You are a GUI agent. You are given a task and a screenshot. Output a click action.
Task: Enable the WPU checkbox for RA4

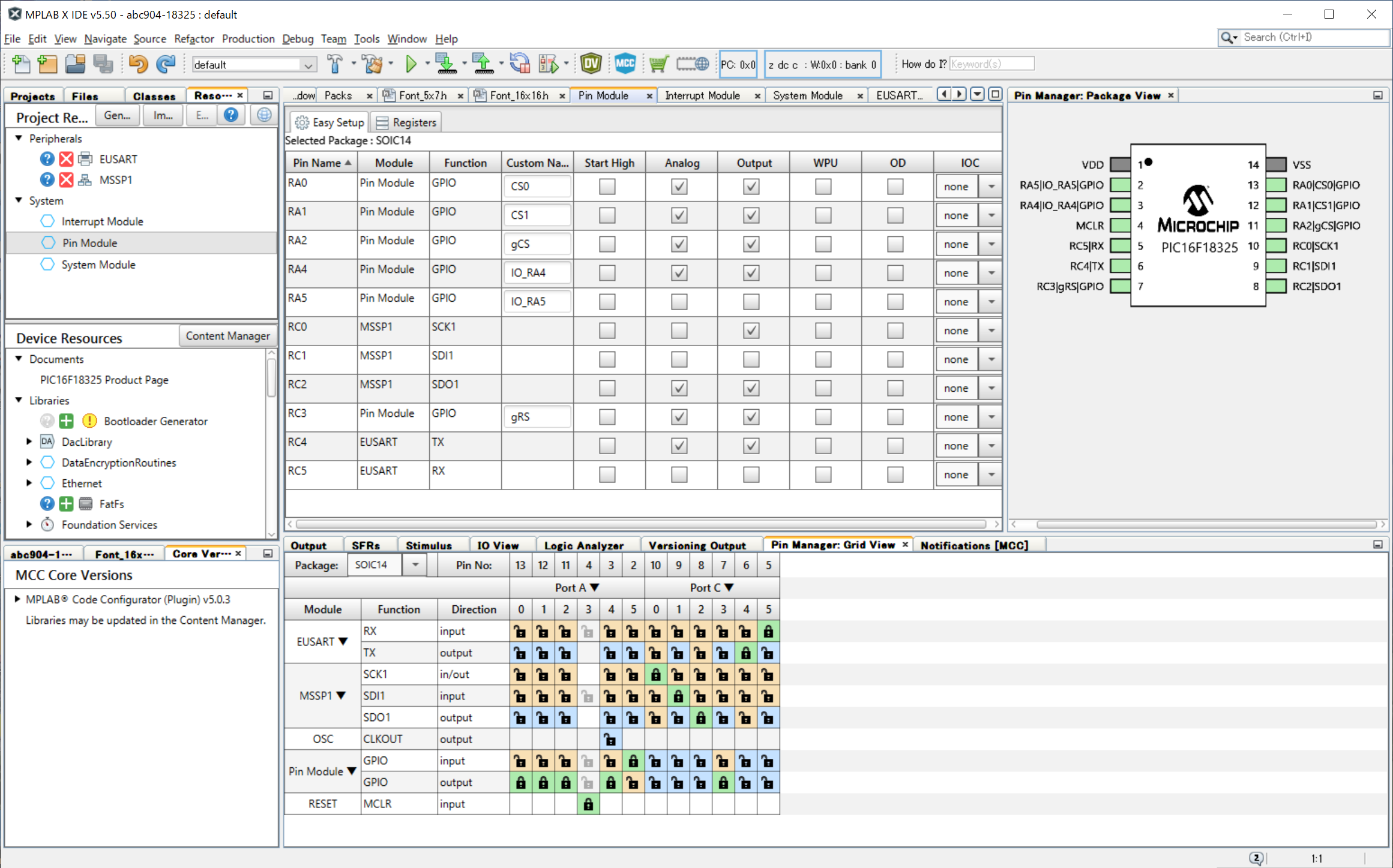(823, 273)
